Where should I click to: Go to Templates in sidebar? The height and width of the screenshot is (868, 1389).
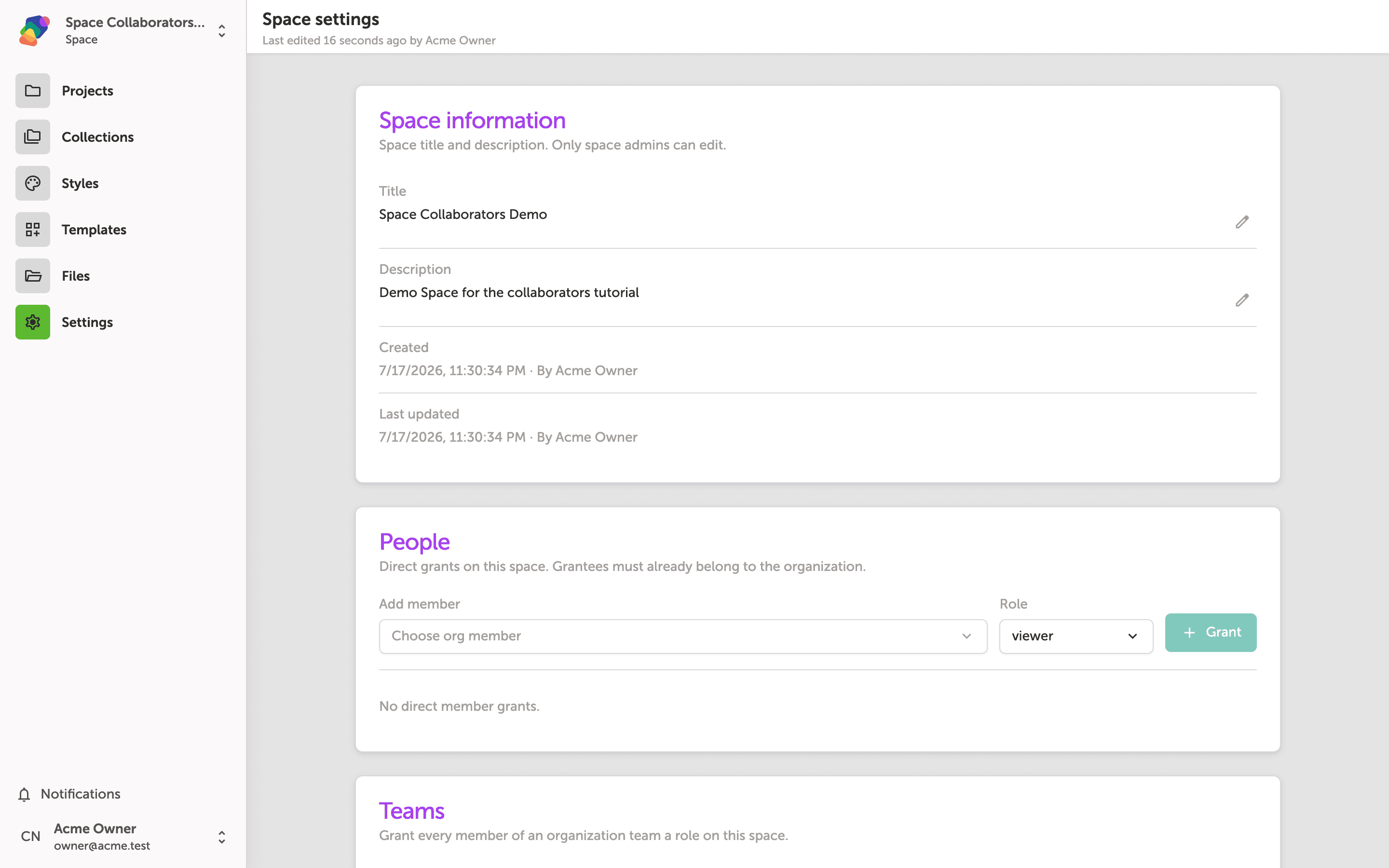point(94,230)
